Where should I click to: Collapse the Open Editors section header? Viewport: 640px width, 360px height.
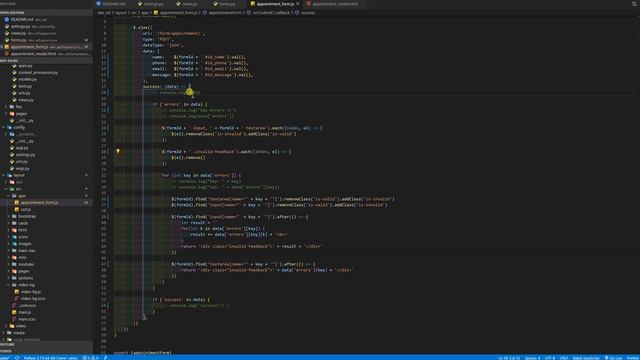46,13
